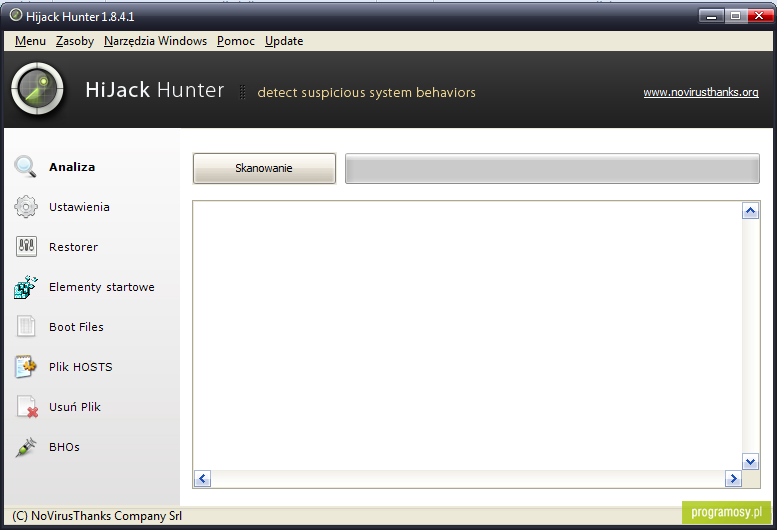Select the Boot Files label
Viewport: 777px width, 530px height.
76,327
